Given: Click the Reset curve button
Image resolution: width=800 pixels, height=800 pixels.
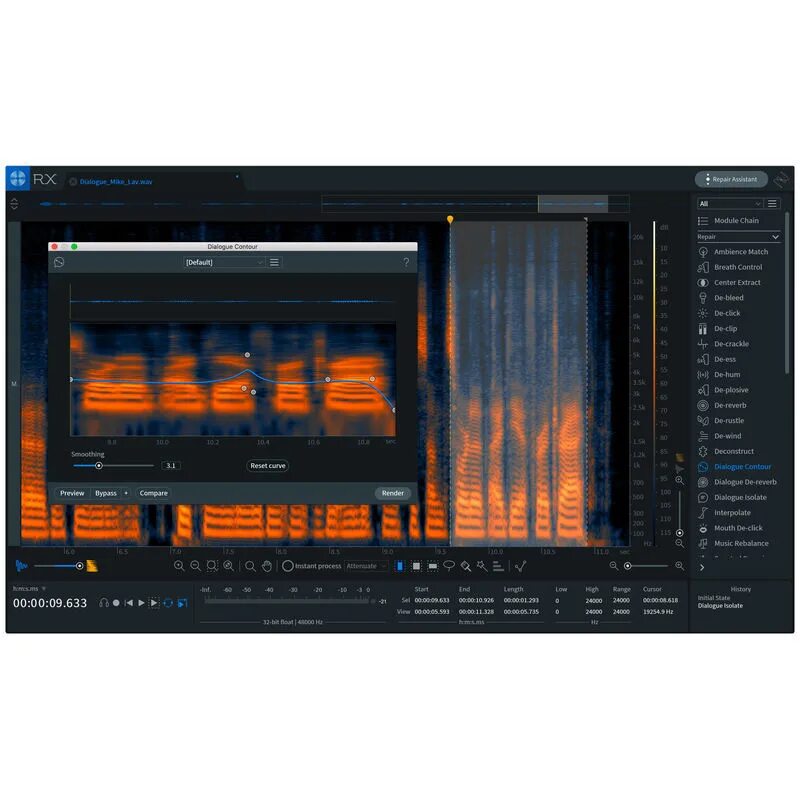Looking at the screenshot, I should point(267,465).
